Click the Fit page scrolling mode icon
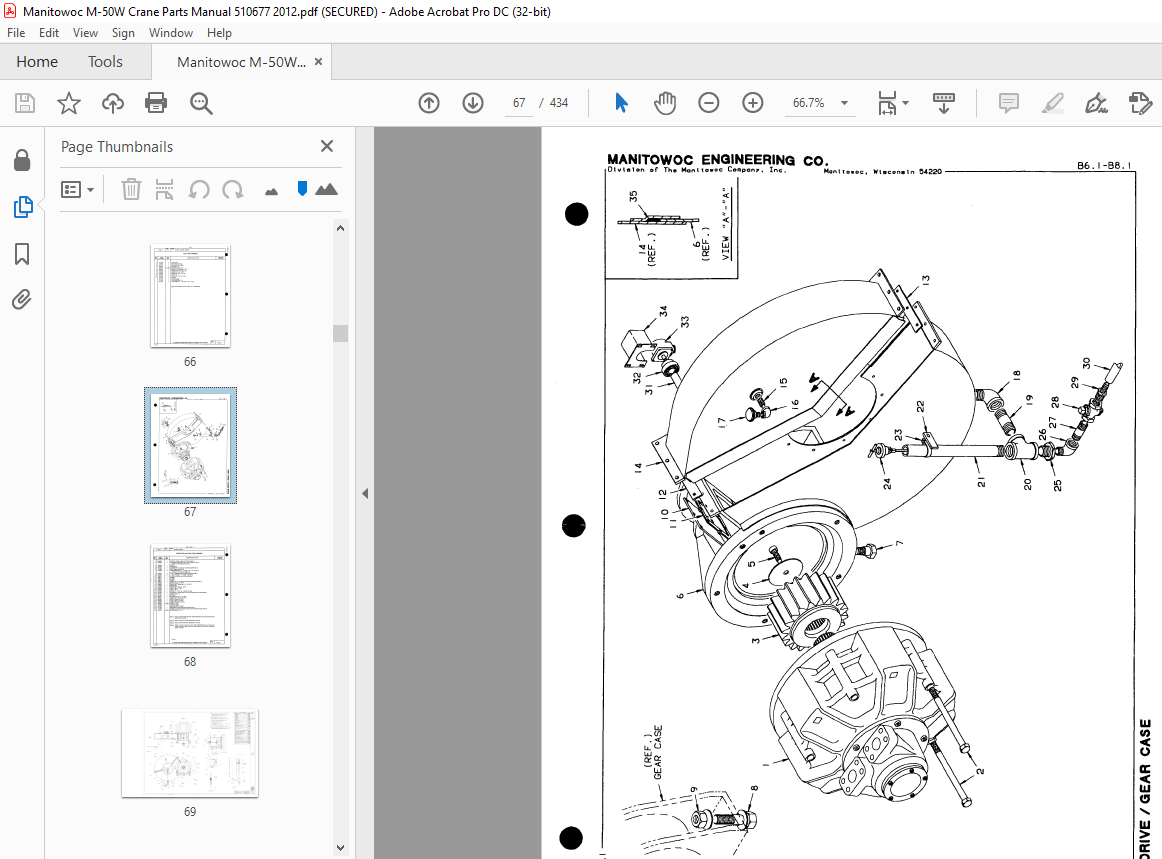The height and width of the screenshot is (859, 1162). coord(887,103)
